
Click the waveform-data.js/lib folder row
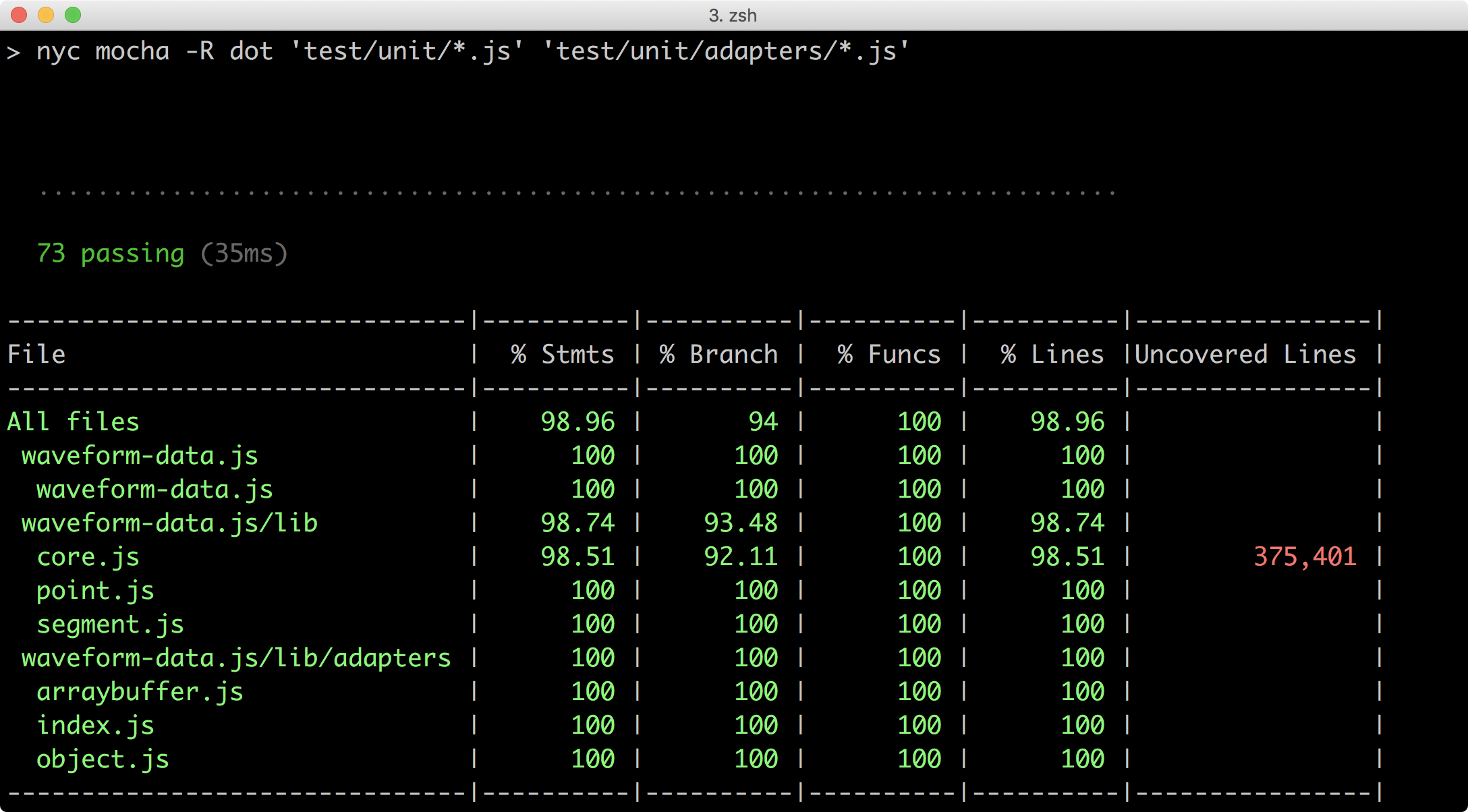tap(169, 523)
